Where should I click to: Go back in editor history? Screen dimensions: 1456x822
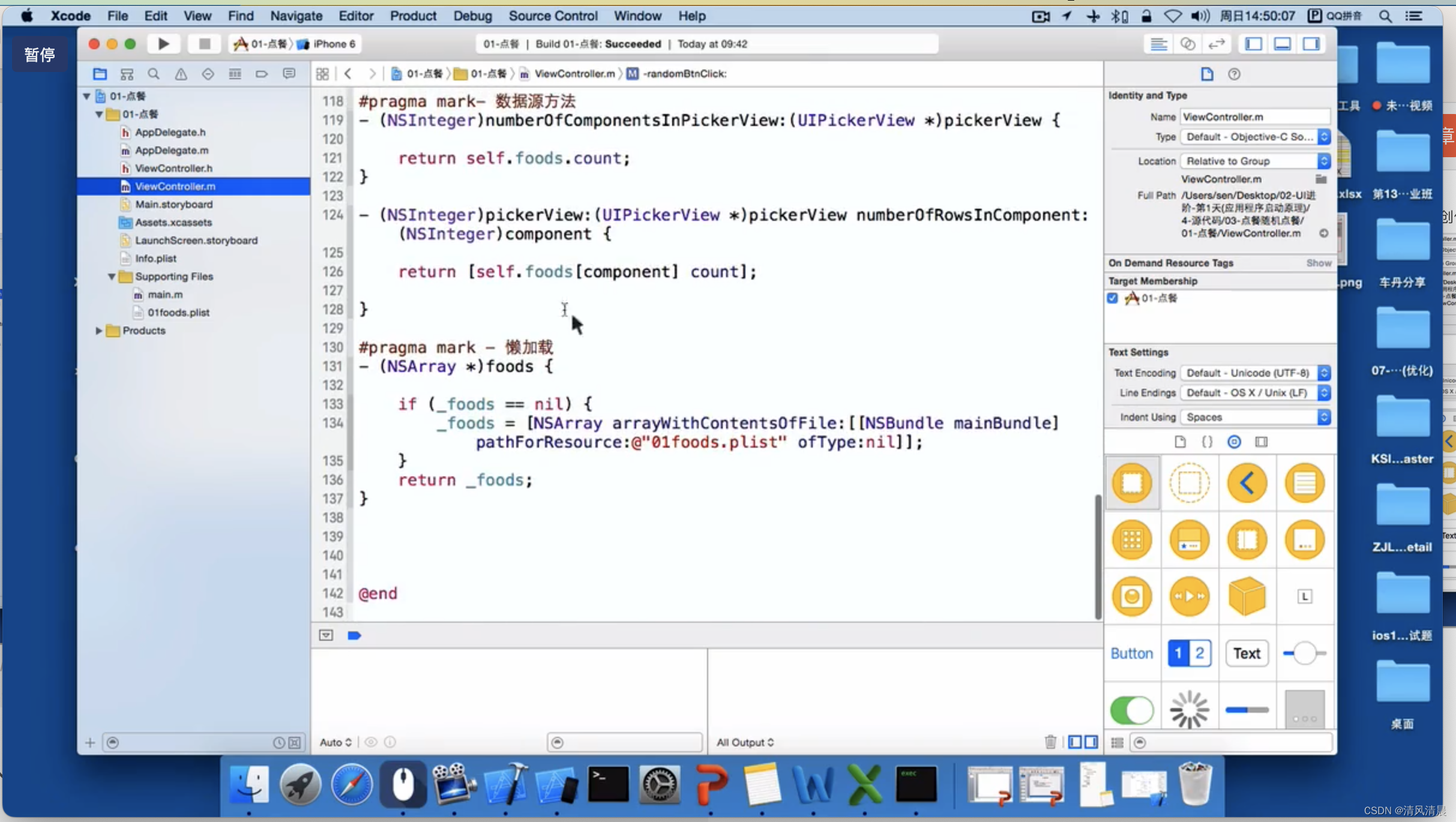348,74
